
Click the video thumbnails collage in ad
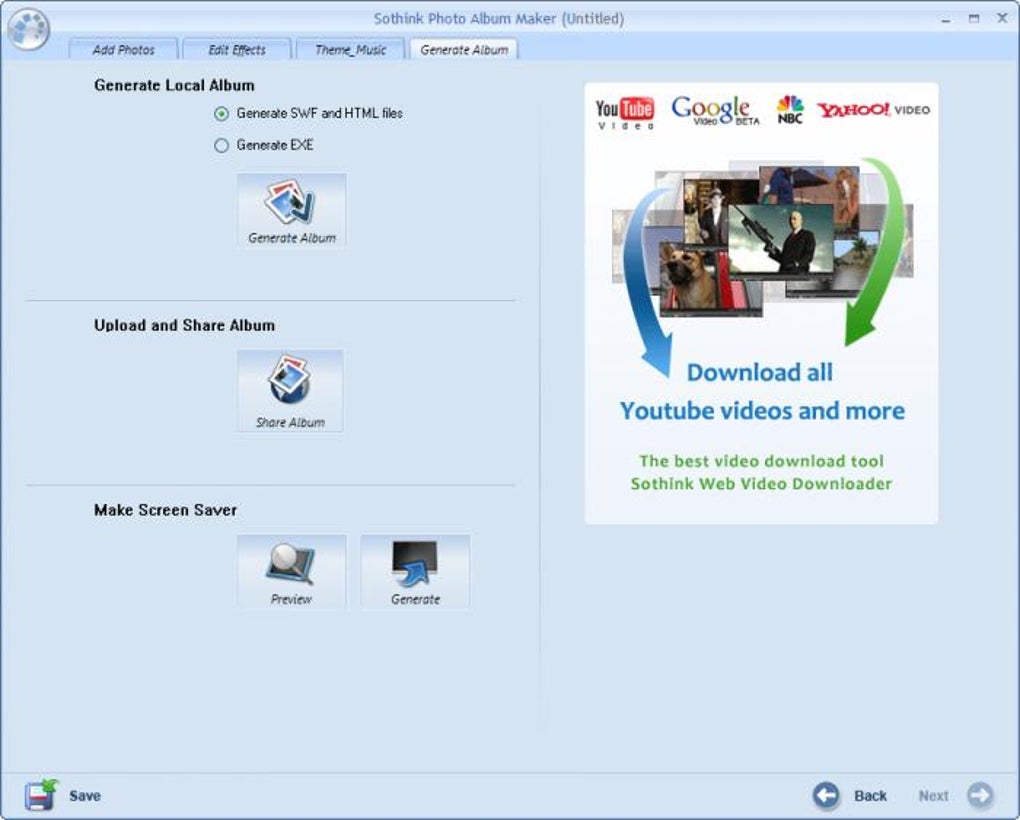762,239
